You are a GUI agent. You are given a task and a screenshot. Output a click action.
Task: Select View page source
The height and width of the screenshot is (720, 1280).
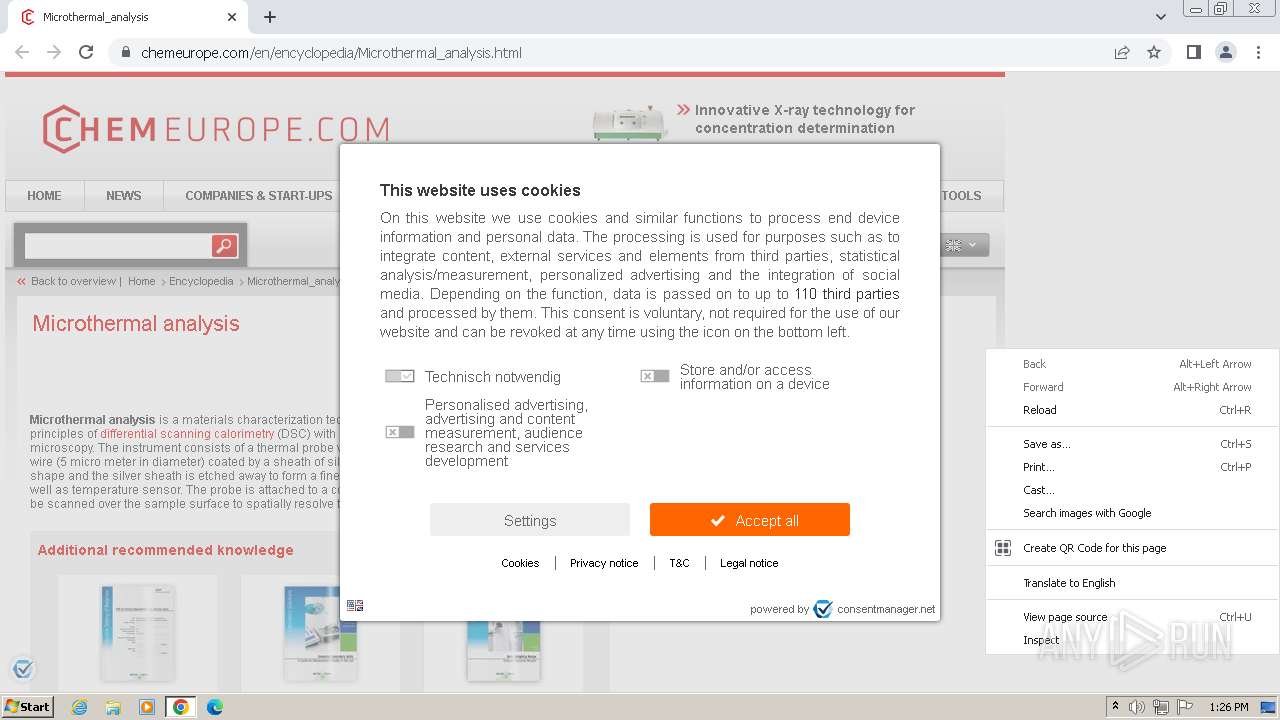pyautogui.click(x=1132, y=617)
